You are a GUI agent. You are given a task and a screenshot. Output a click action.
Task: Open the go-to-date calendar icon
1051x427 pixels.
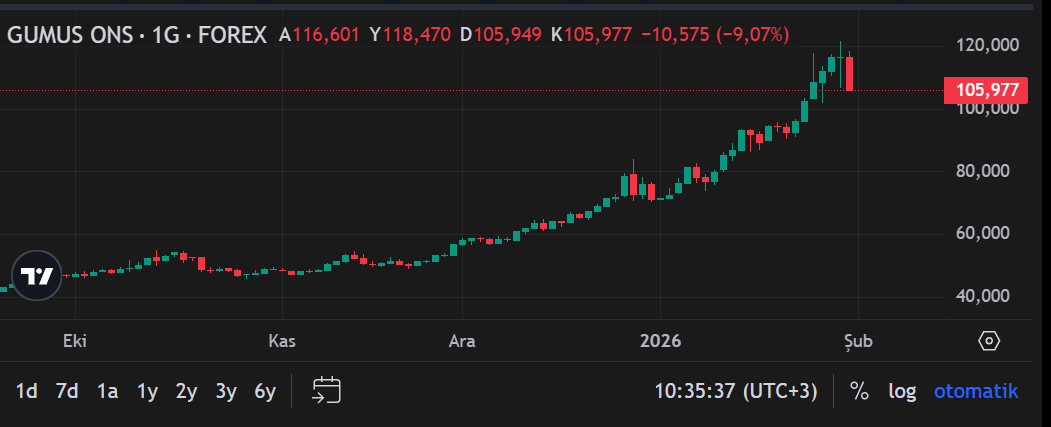327,391
